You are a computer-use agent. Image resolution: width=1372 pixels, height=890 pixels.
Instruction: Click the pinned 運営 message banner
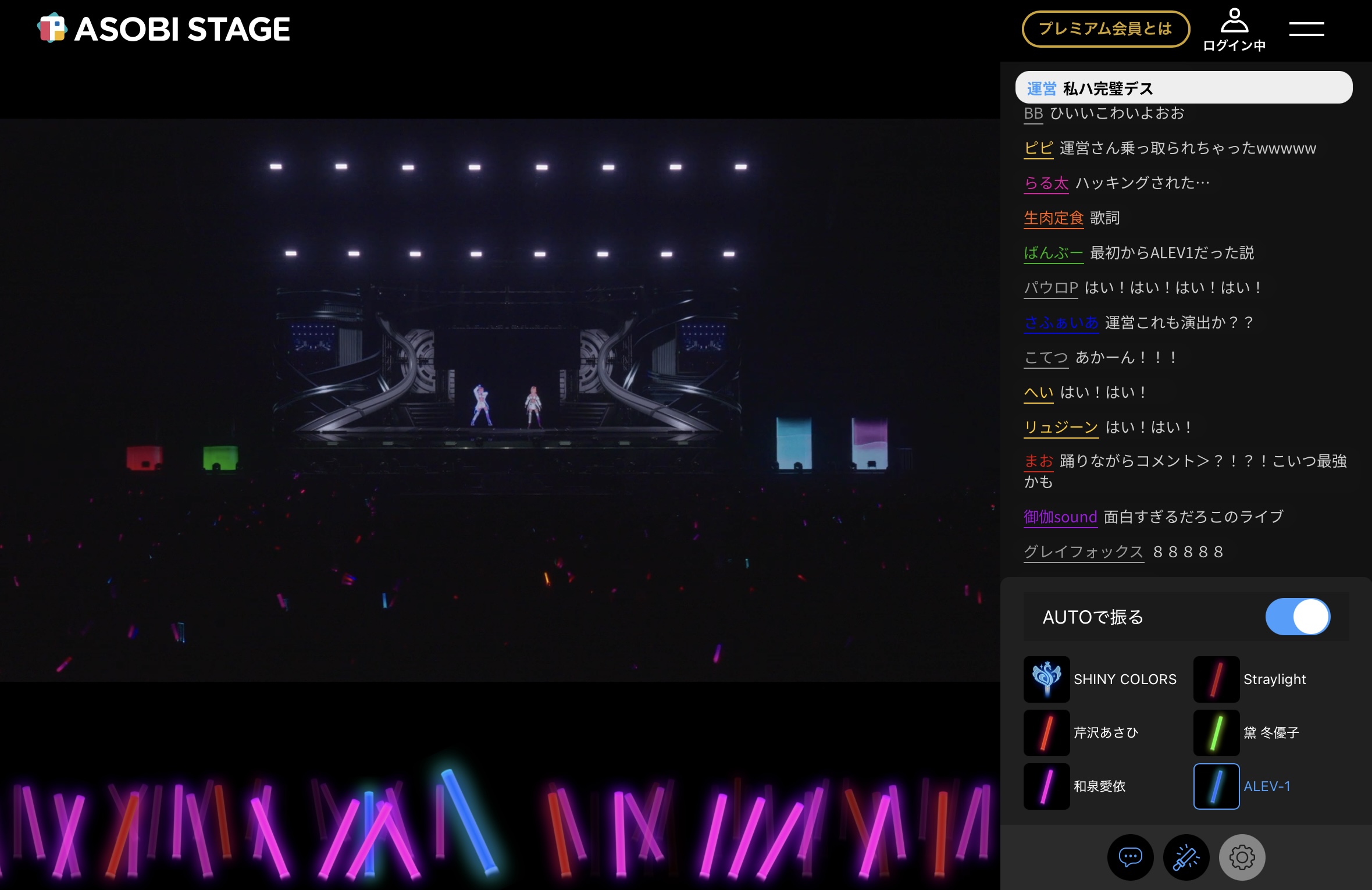[1184, 88]
